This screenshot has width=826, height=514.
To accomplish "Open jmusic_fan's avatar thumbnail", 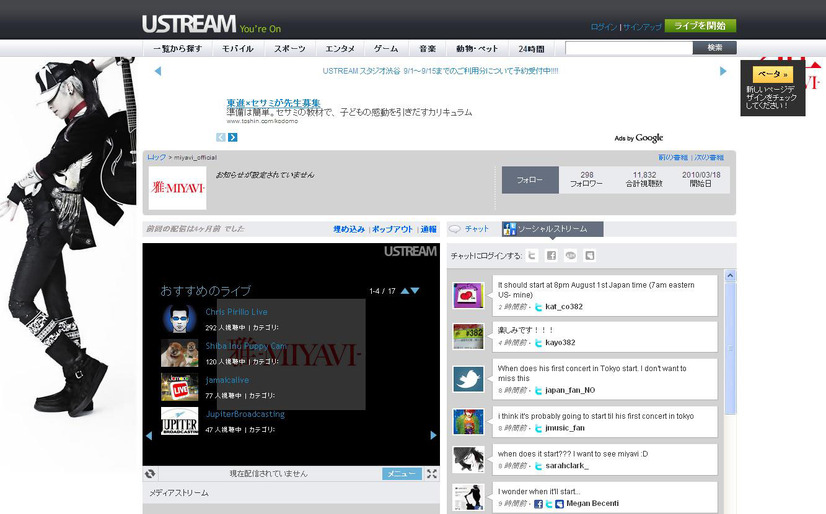I will [468, 421].
